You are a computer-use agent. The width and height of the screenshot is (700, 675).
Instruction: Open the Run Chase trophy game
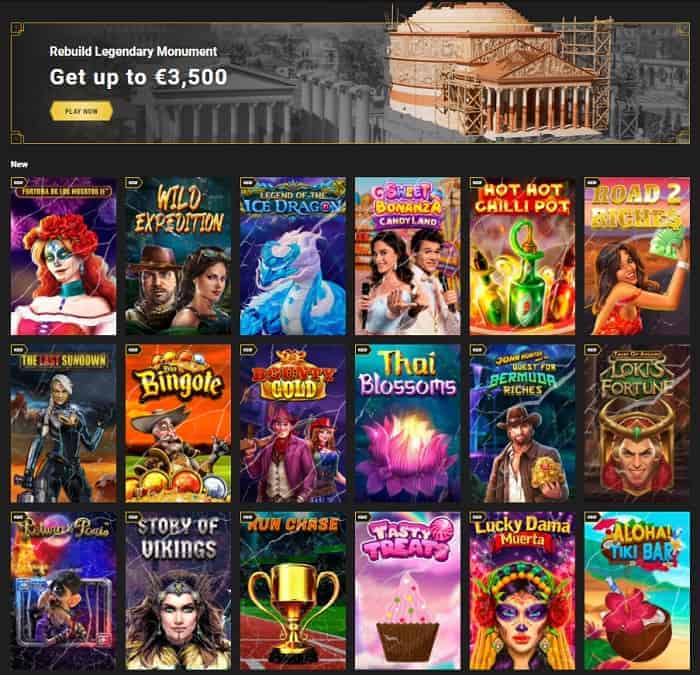pos(293,591)
